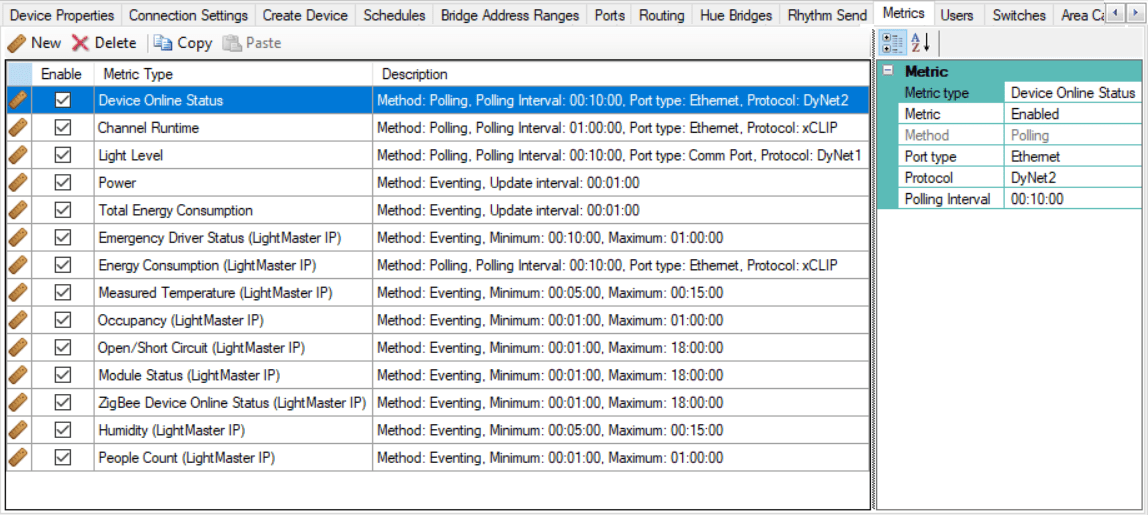The width and height of the screenshot is (1148, 515).
Task: Delete the selected metric
Action: tap(104, 43)
